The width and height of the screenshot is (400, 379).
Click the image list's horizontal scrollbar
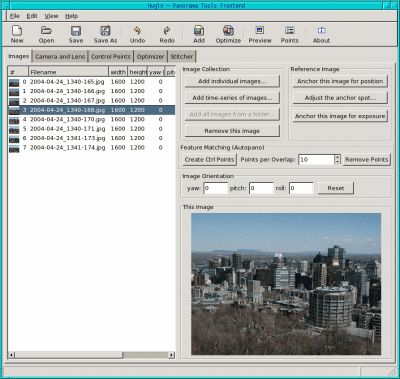[x=91, y=355]
